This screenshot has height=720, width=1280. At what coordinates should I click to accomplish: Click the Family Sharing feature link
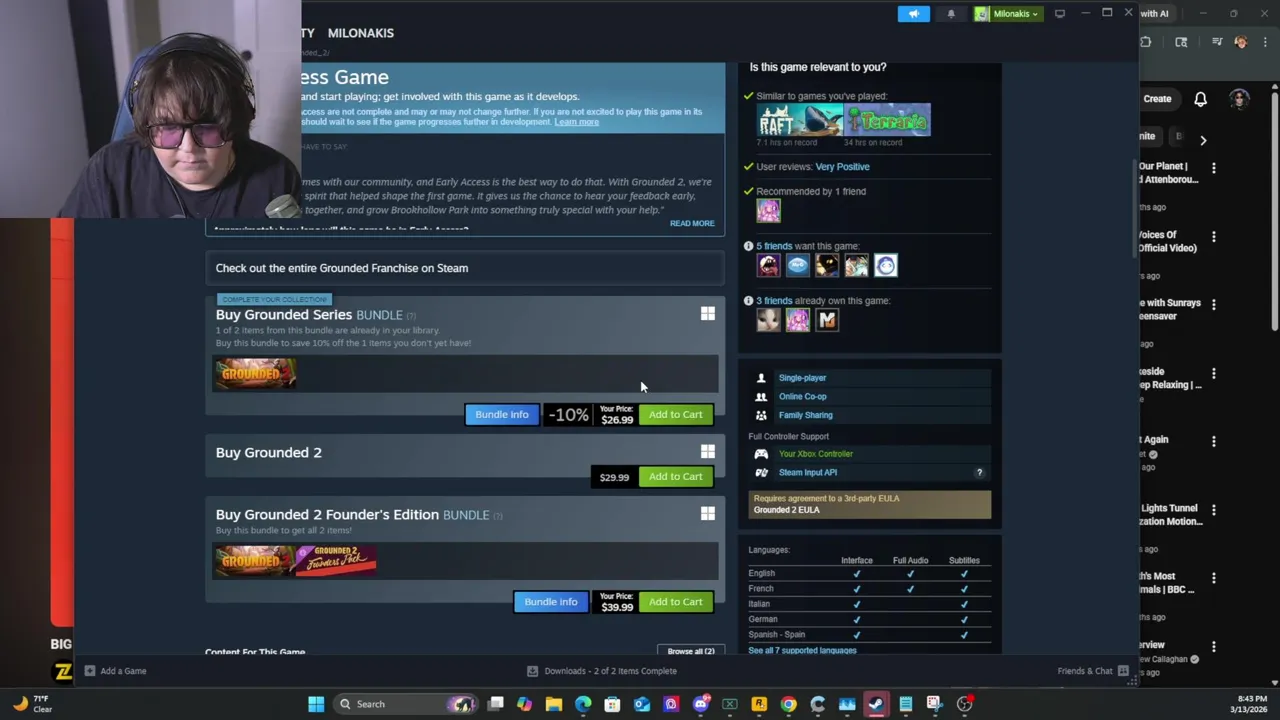point(806,415)
